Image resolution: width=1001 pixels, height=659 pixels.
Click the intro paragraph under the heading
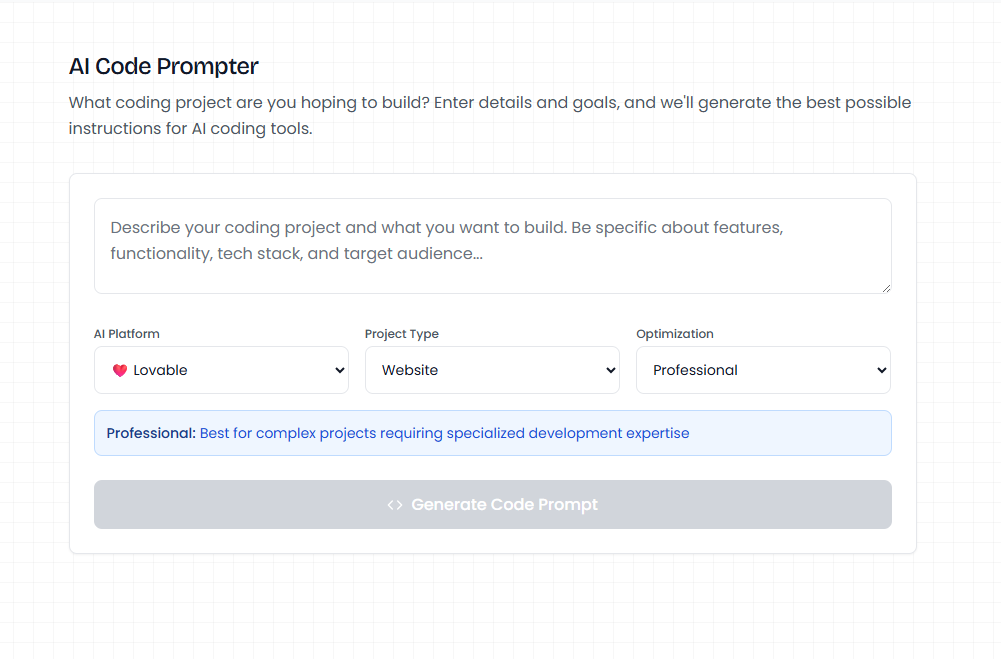click(x=490, y=115)
